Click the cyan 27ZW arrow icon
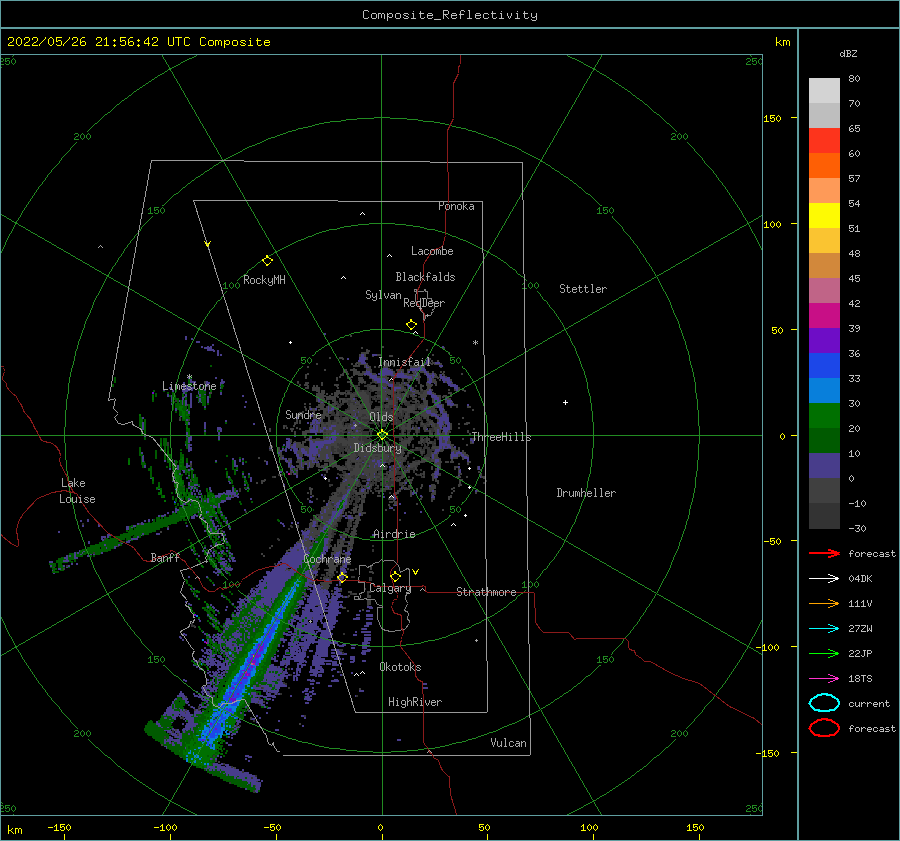Viewport: 900px width, 841px height. (824, 629)
